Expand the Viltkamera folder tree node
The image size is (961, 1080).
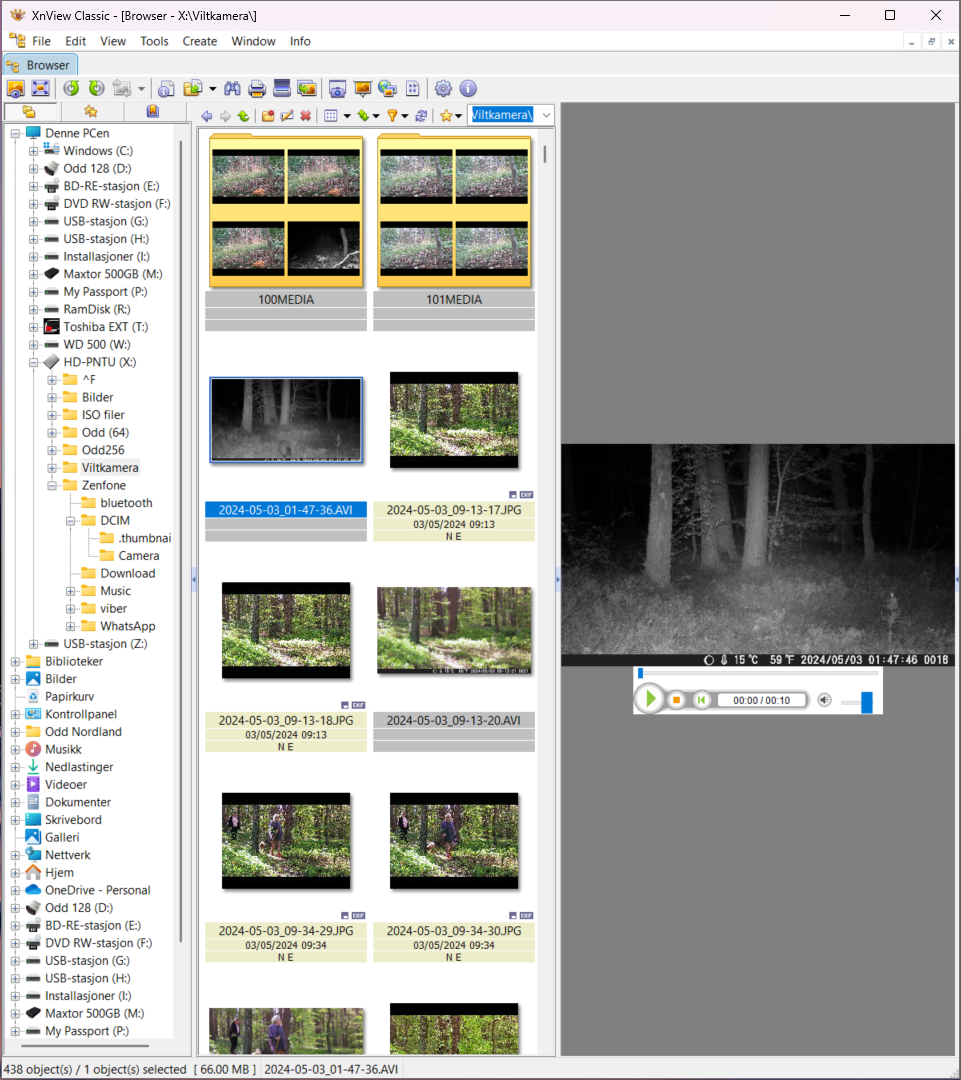(53, 468)
